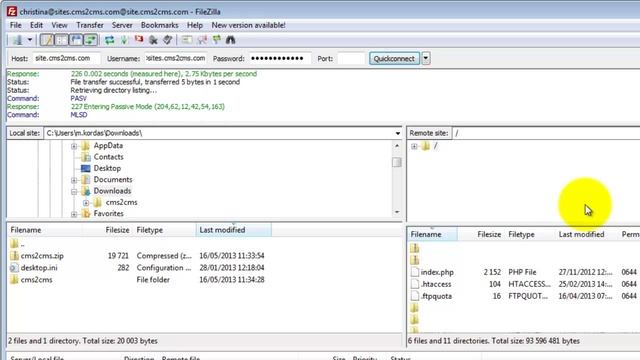640x360 pixels.
Task: Sort local files by Last modified
Action: coord(233,230)
